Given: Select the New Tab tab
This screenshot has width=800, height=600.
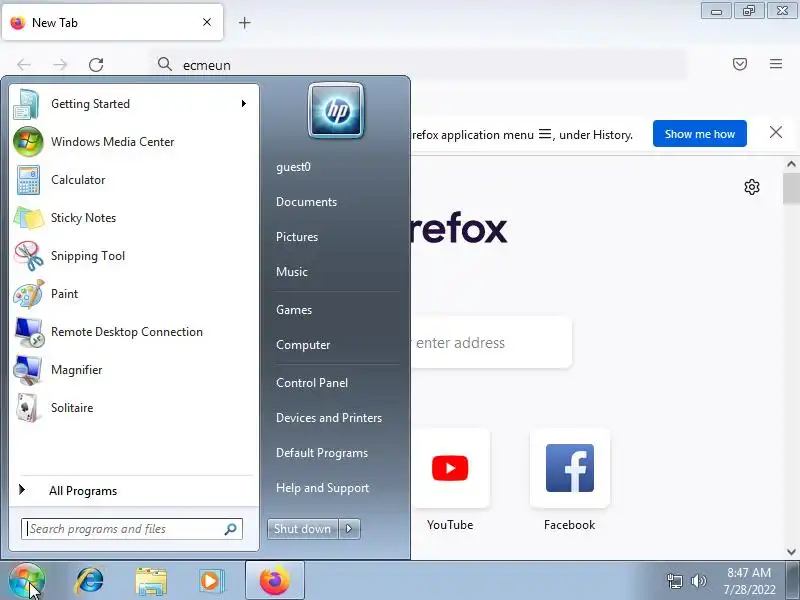Looking at the screenshot, I should point(112,22).
